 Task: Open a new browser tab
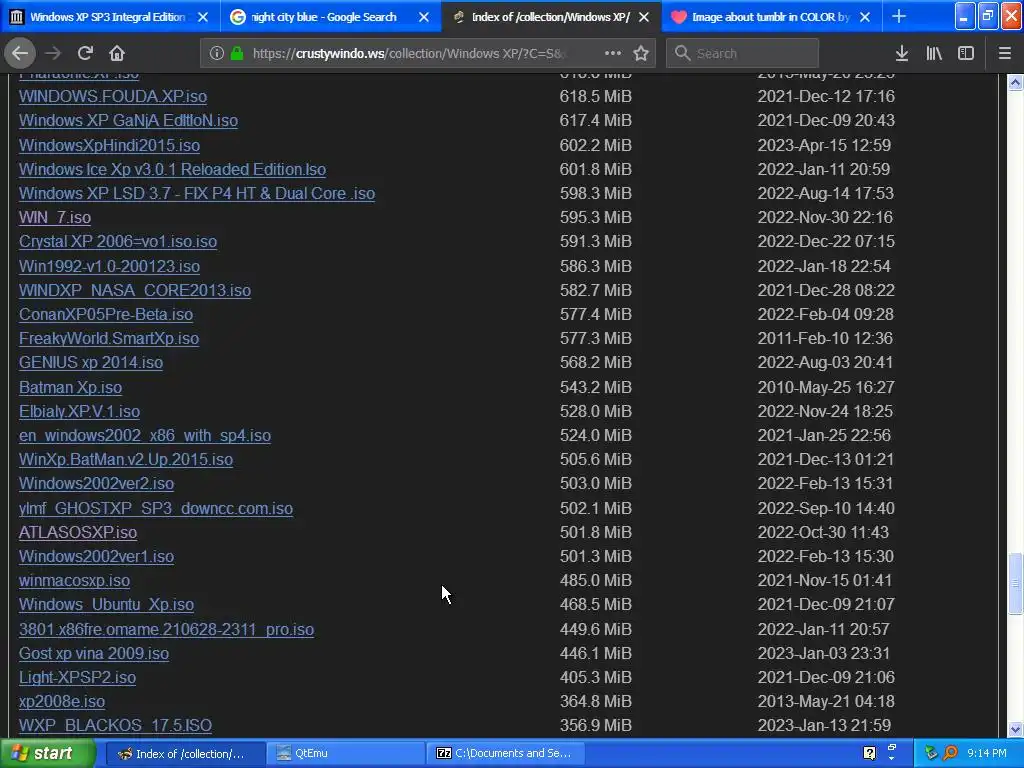click(x=899, y=16)
